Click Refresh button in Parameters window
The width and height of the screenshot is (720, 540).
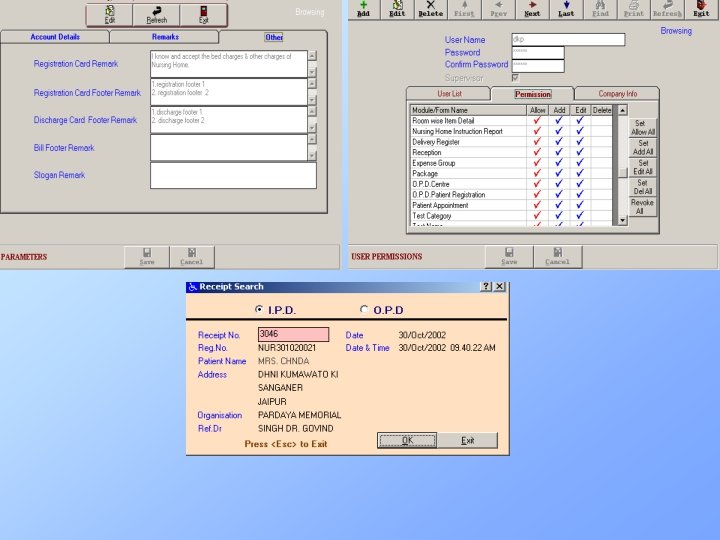[x=157, y=15]
